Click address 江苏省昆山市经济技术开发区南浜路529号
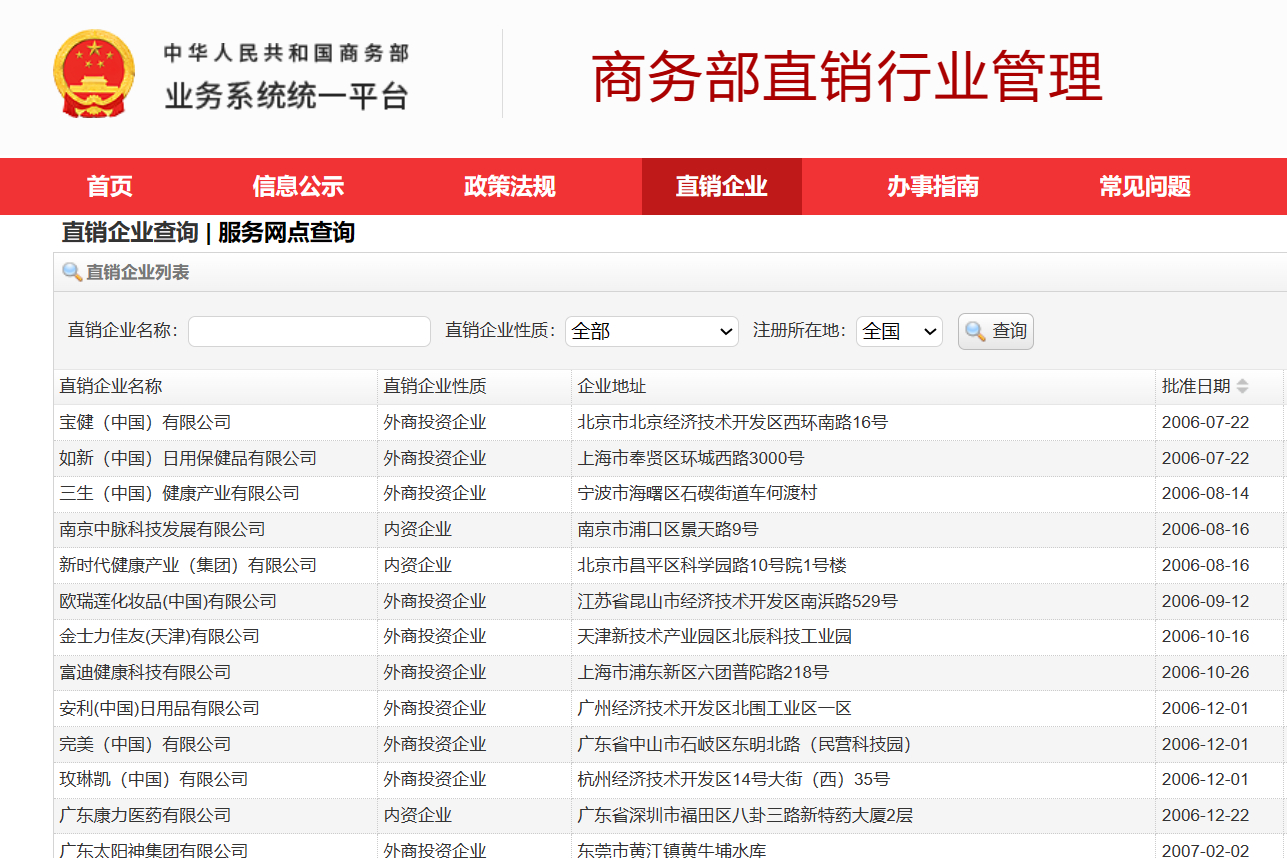1287x858 pixels. [x=738, y=601]
